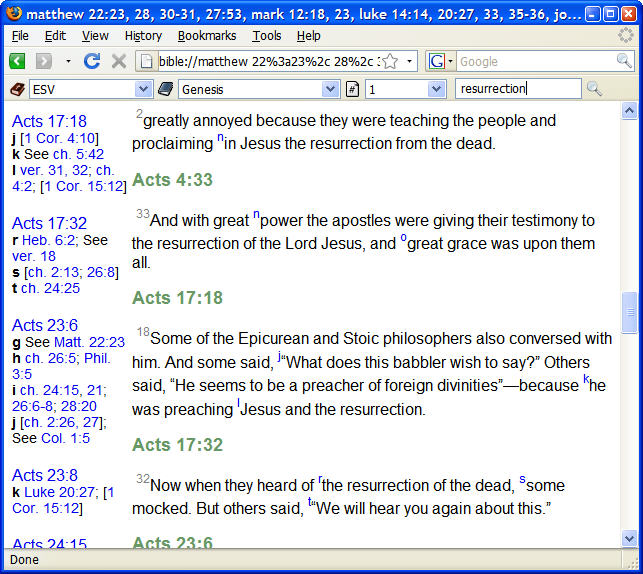Bookmark this page with the star icon

(390, 62)
